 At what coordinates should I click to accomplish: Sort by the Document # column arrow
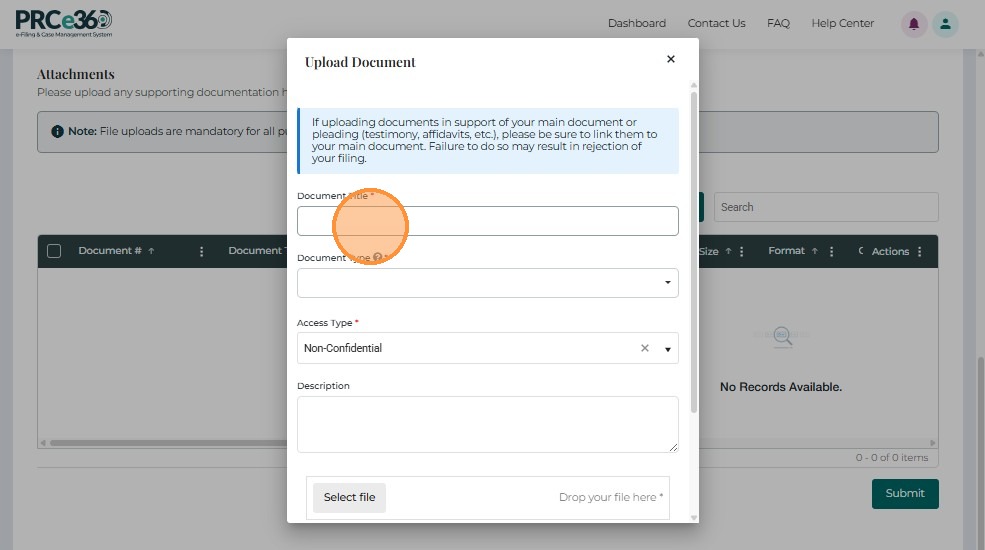coord(151,251)
